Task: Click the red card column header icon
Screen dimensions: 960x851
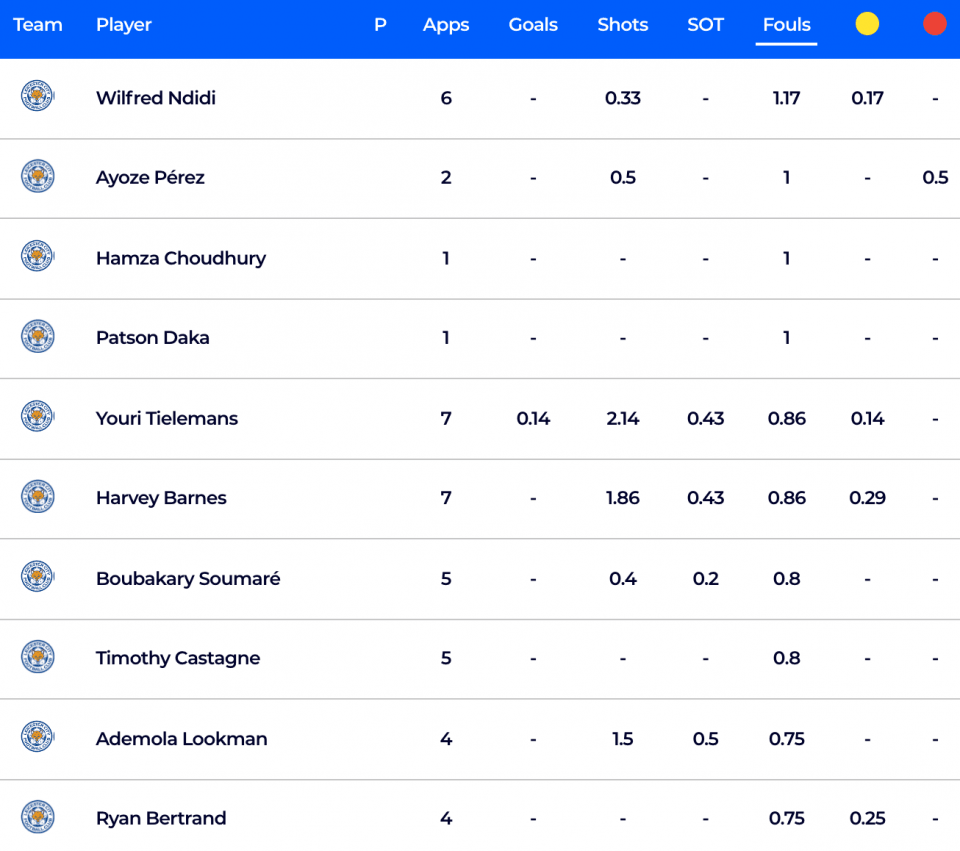Action: point(935,24)
